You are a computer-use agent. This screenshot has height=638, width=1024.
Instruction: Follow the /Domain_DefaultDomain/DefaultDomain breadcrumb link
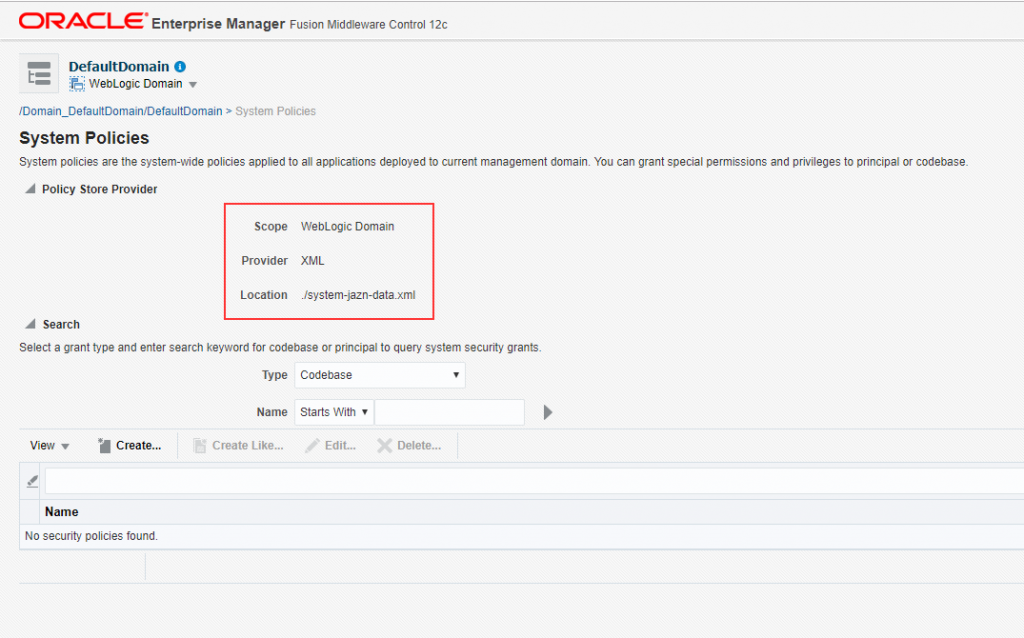click(x=121, y=111)
